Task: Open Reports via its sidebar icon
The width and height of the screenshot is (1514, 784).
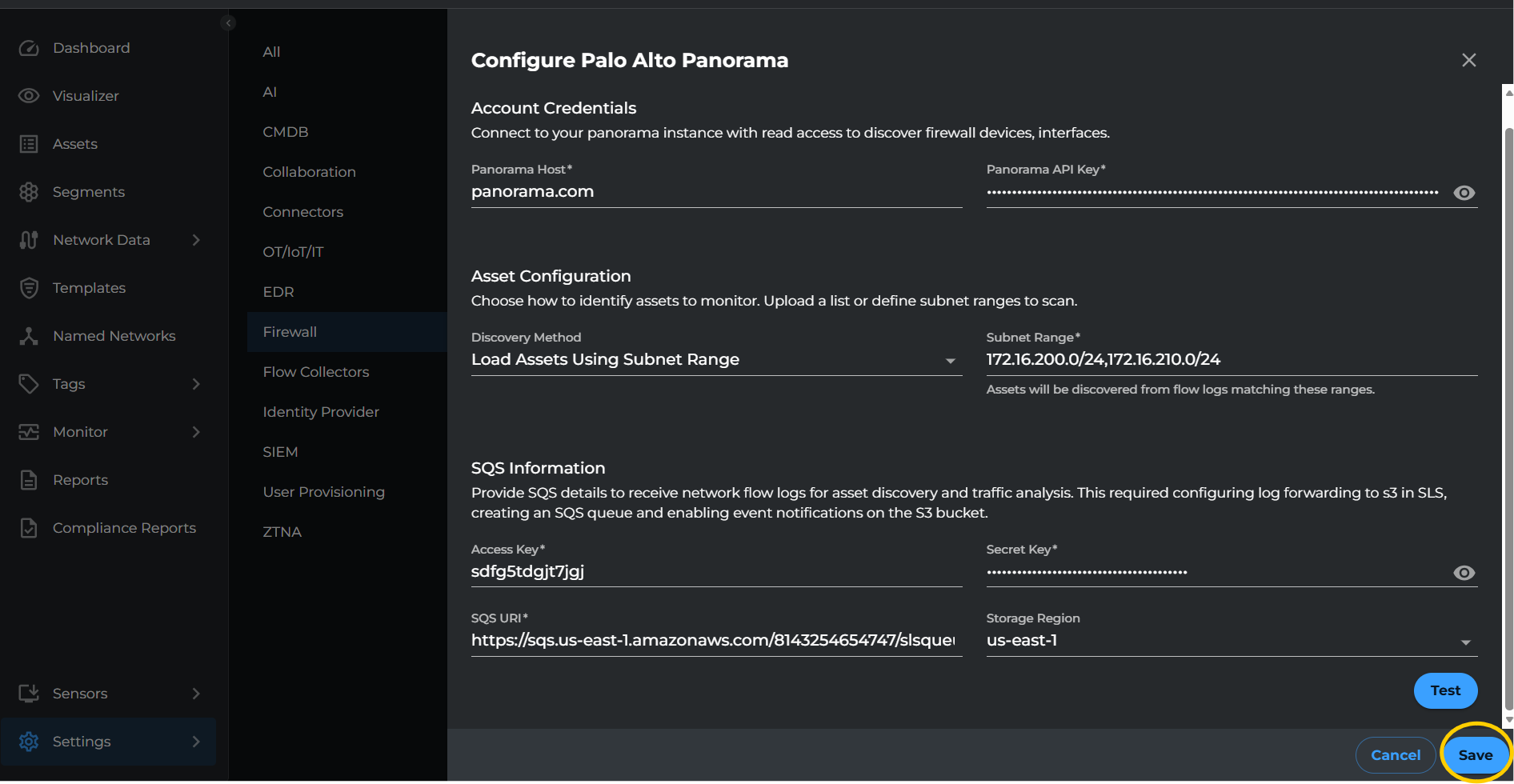Action: [29, 479]
